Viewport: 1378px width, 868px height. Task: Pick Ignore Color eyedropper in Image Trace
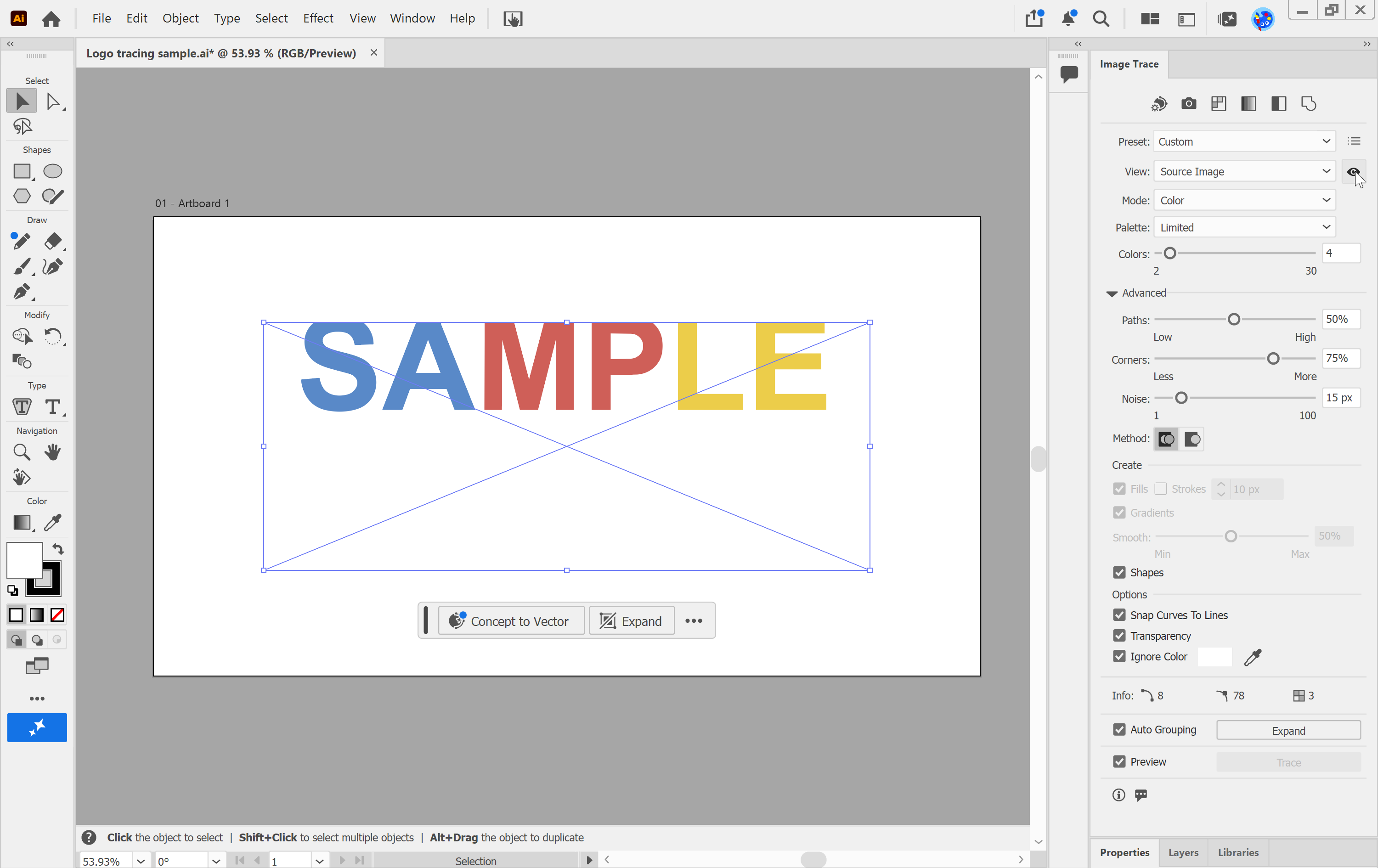(x=1253, y=658)
